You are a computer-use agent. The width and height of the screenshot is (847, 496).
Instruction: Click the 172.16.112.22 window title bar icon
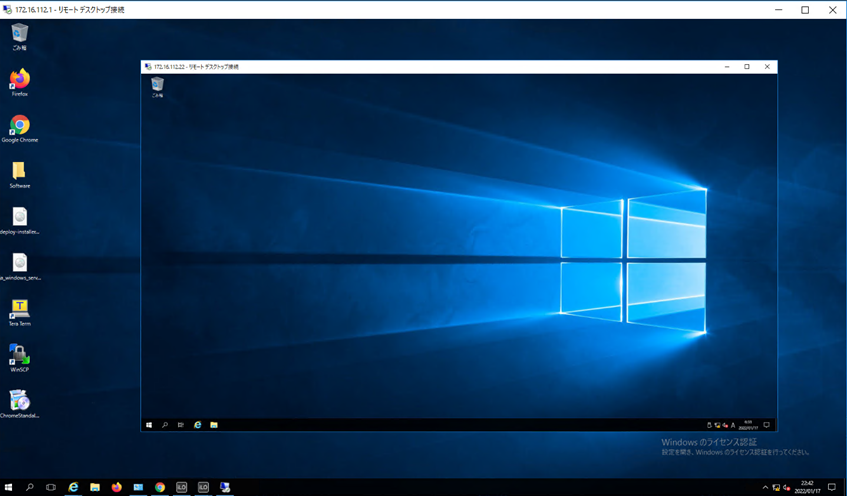click(148, 67)
